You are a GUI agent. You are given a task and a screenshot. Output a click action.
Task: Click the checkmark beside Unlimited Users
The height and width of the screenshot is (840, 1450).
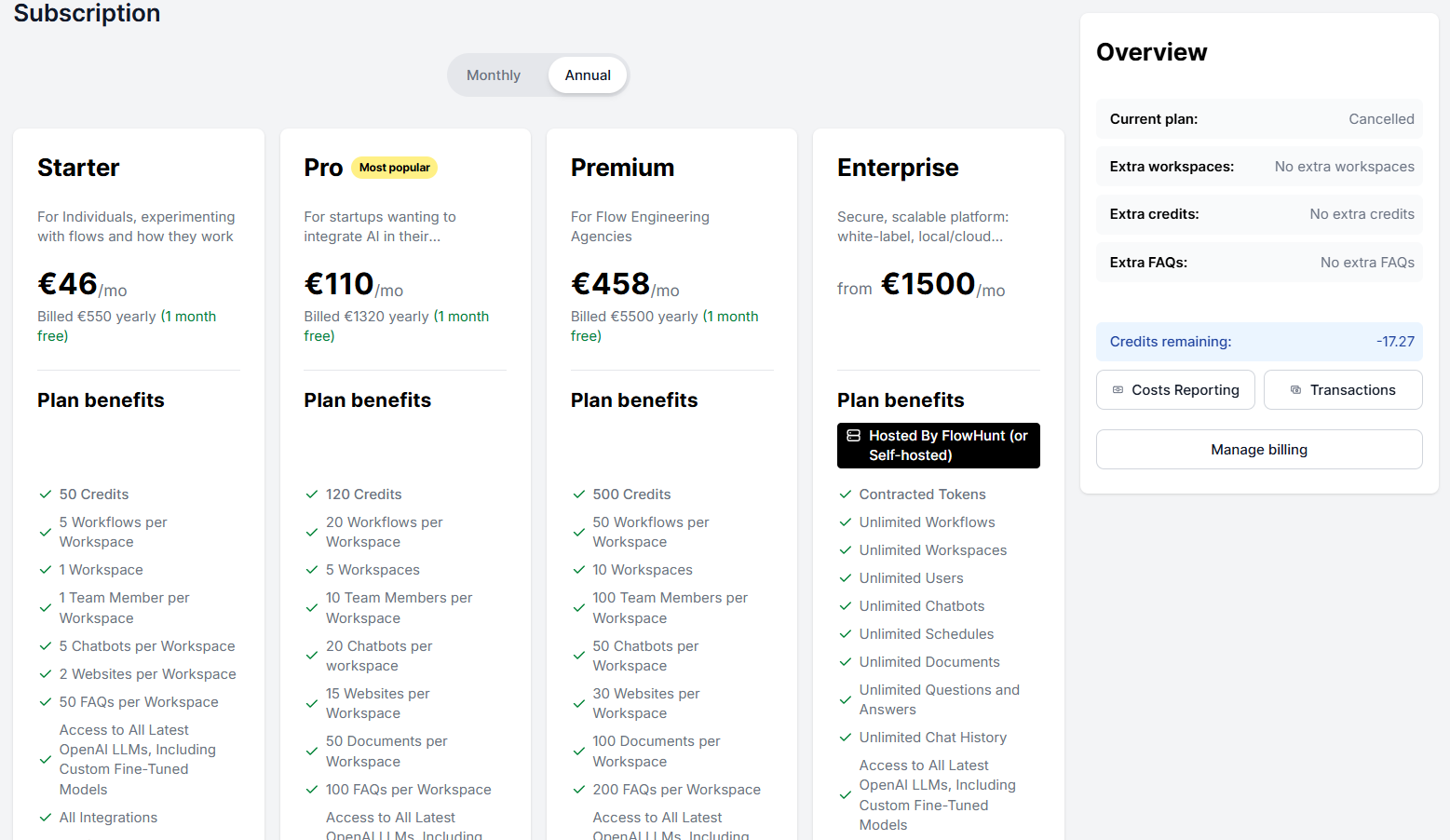pyautogui.click(x=846, y=578)
